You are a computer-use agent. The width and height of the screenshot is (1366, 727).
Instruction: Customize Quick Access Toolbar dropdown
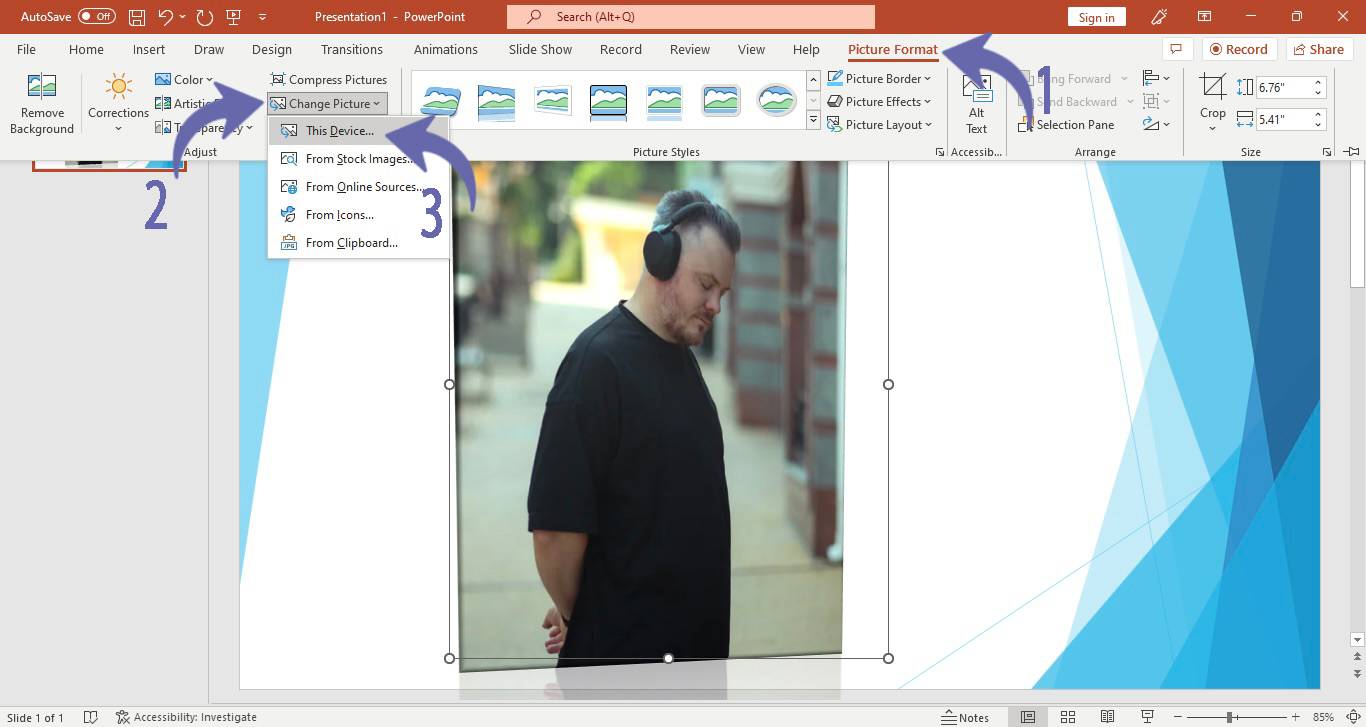pyautogui.click(x=263, y=17)
